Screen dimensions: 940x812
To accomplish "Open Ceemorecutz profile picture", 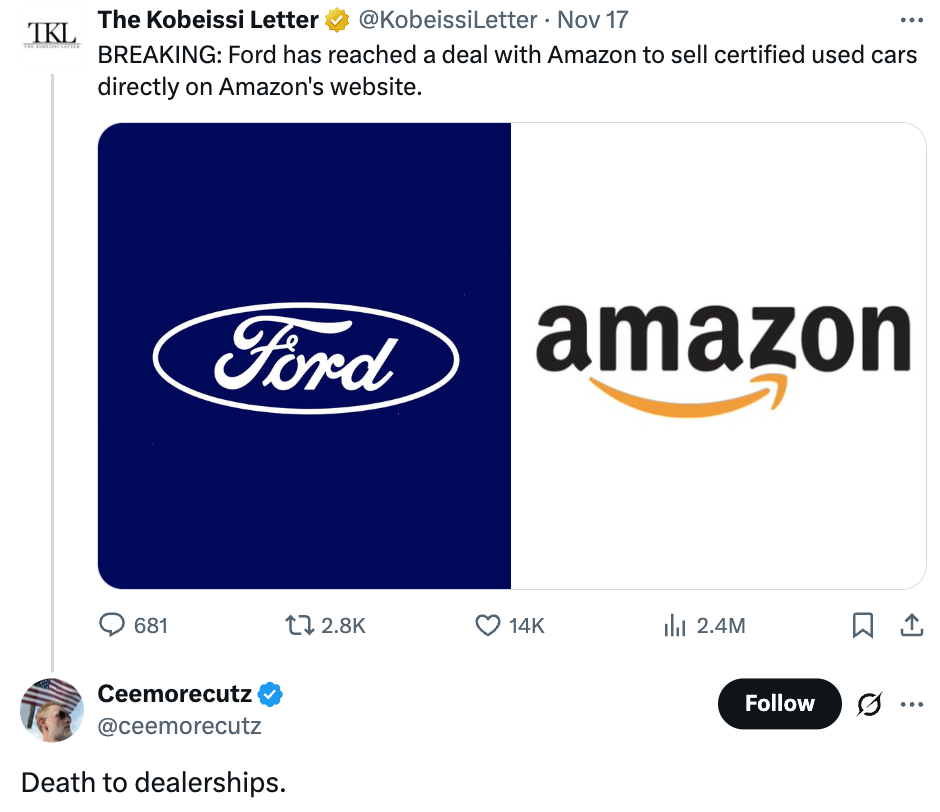I will pyautogui.click(x=51, y=709).
